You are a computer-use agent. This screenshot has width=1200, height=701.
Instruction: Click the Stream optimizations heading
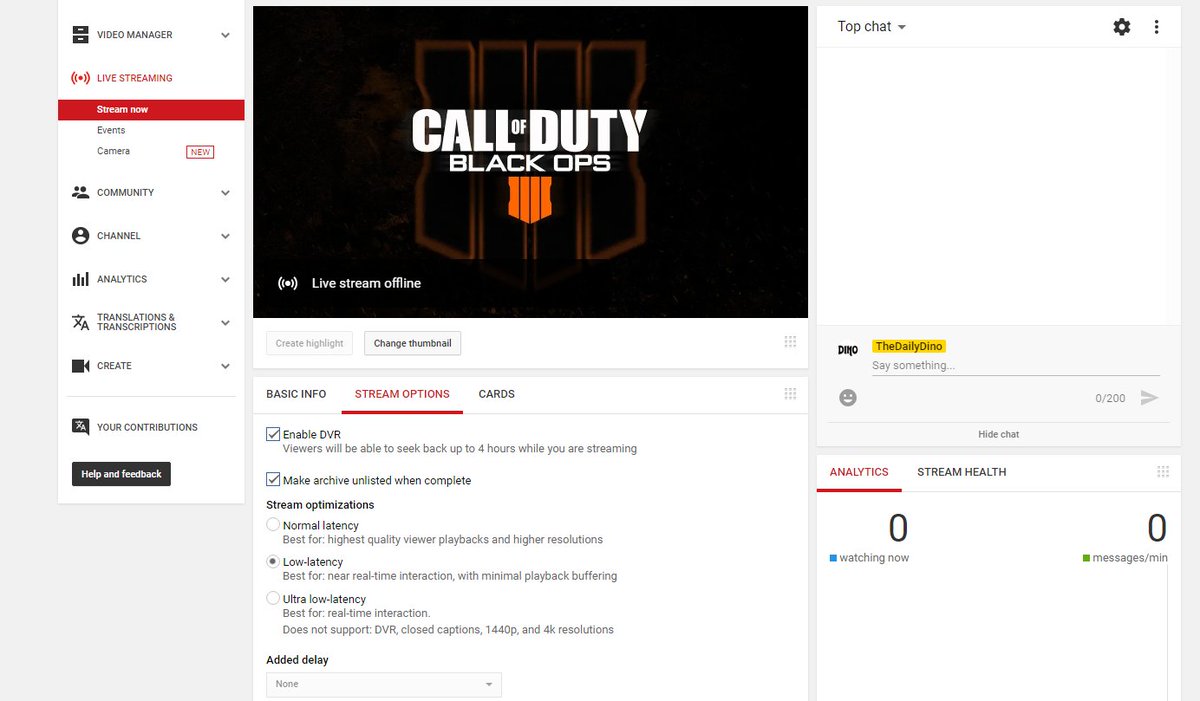click(x=320, y=505)
